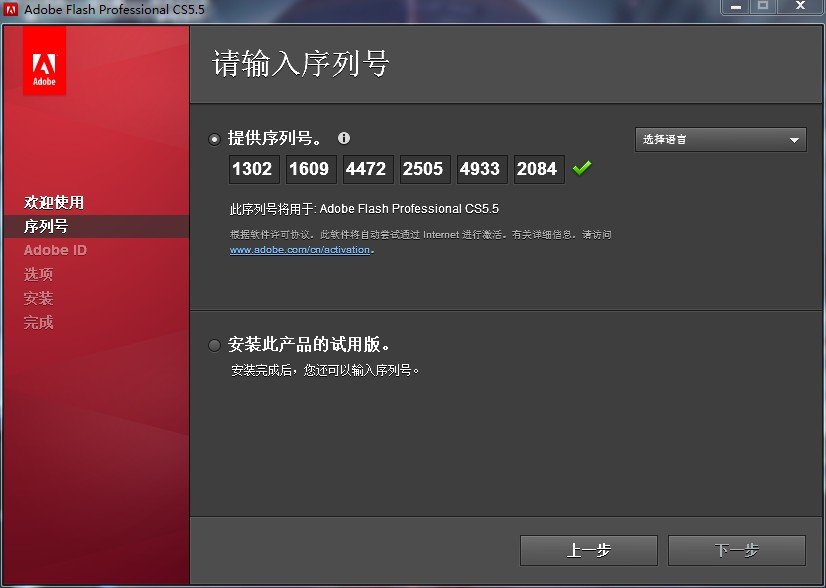Click the green checkmark beside the serial
826x588 pixels.
579,169
